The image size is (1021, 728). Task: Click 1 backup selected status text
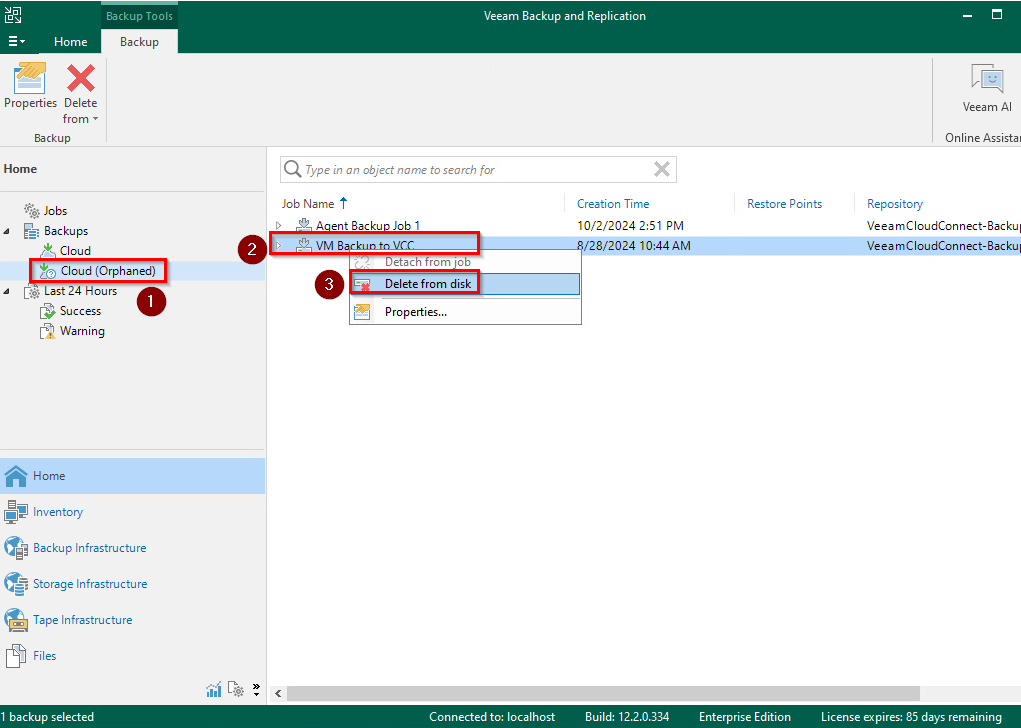point(47,717)
